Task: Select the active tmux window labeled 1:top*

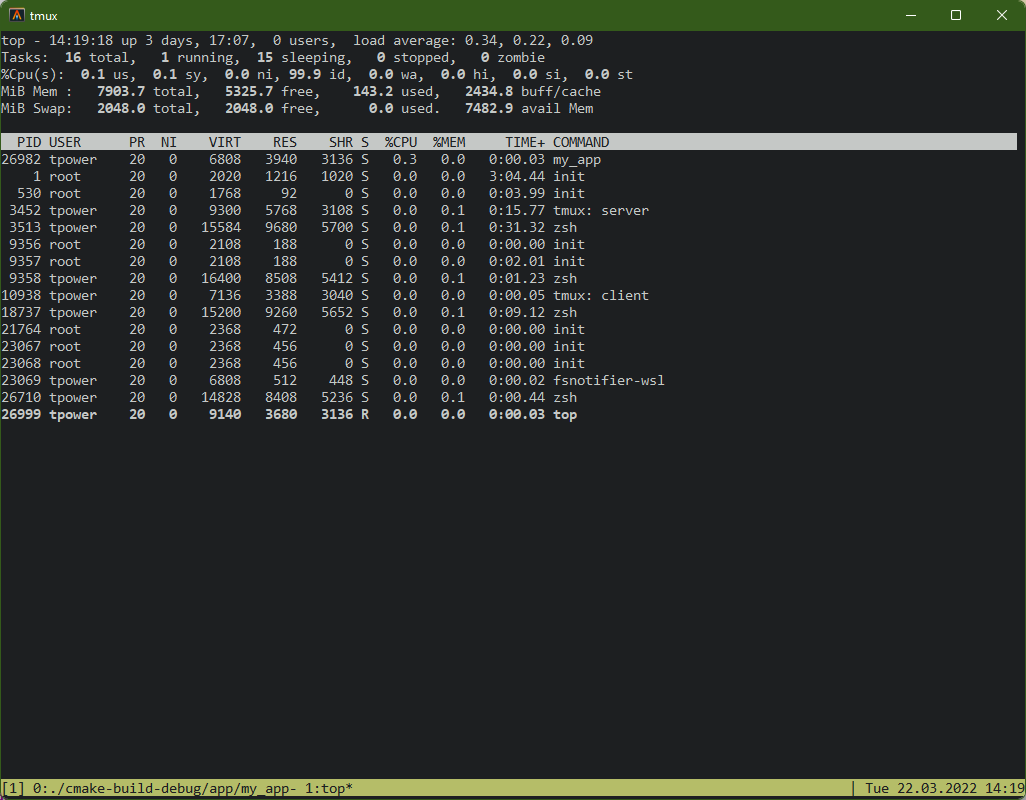Action: coord(331,787)
